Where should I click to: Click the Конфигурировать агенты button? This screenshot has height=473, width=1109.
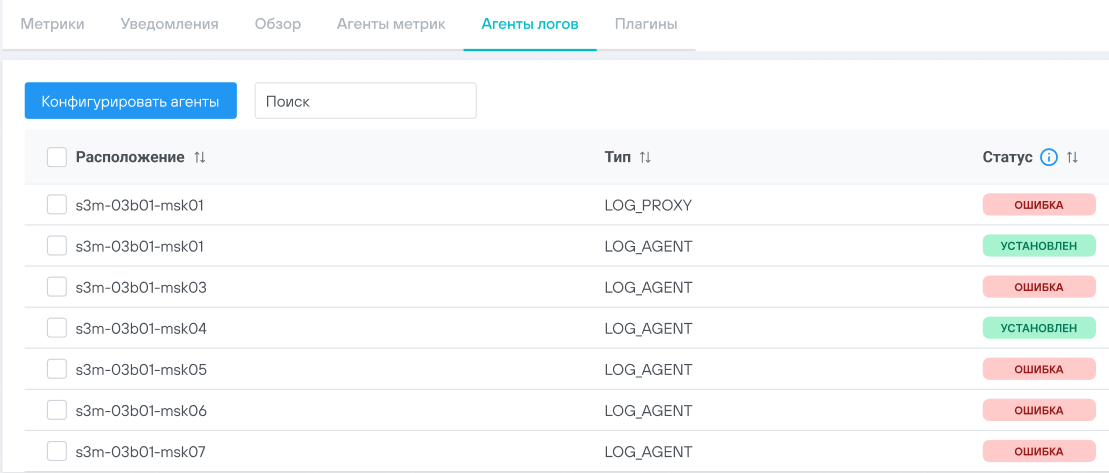point(130,101)
